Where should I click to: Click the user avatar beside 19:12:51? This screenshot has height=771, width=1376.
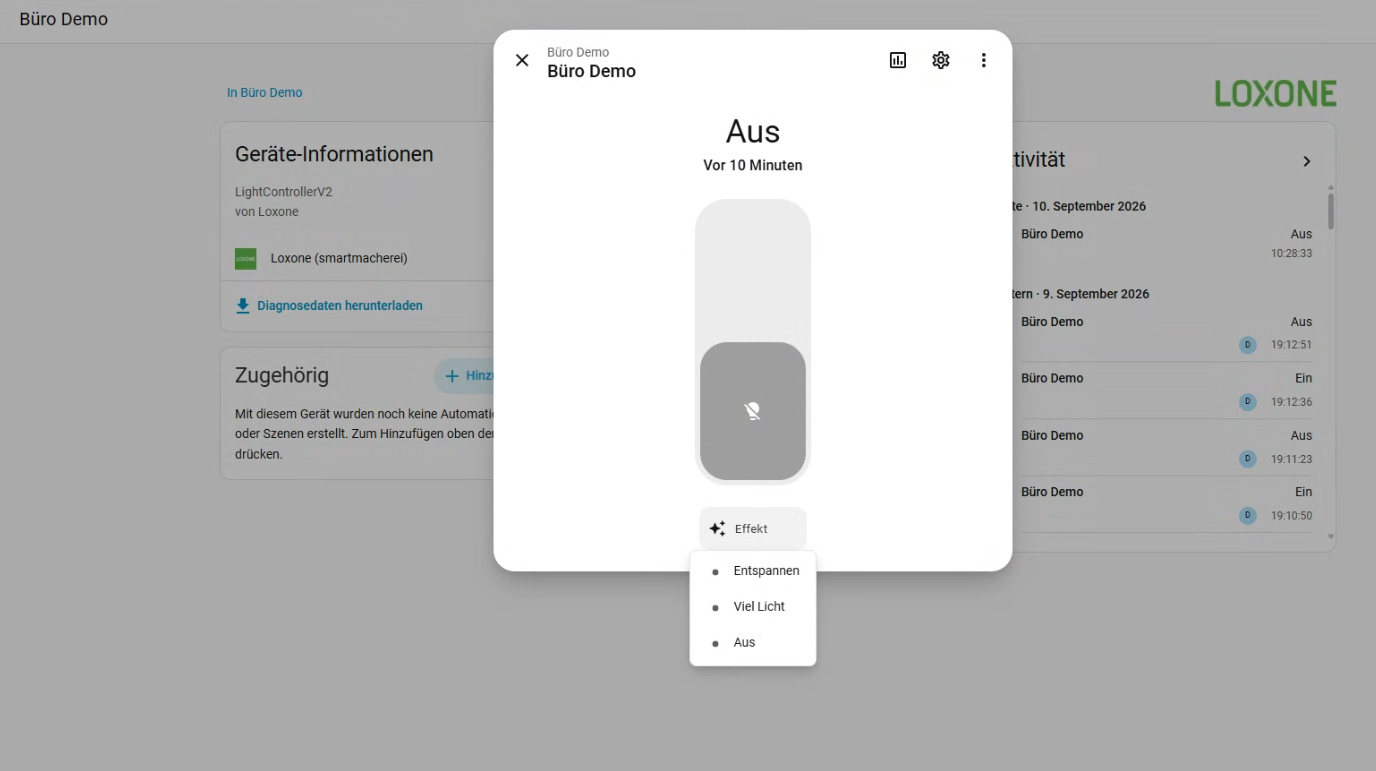click(x=1247, y=345)
